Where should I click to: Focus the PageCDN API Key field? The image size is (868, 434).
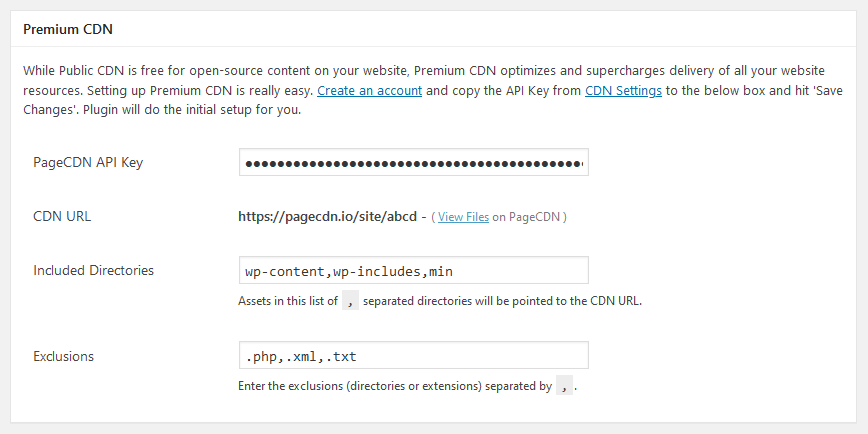pyautogui.click(x=413, y=162)
